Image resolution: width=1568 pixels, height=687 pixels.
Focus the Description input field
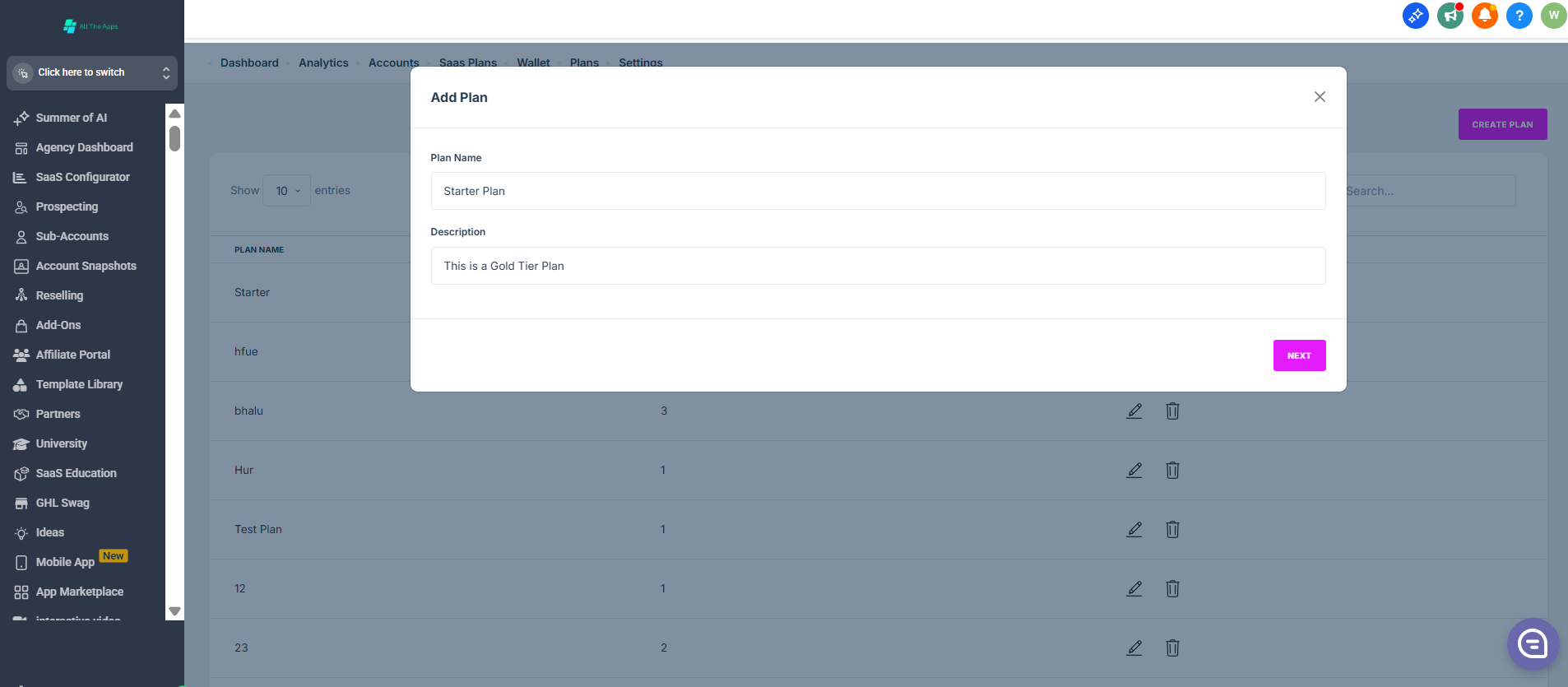coord(878,266)
